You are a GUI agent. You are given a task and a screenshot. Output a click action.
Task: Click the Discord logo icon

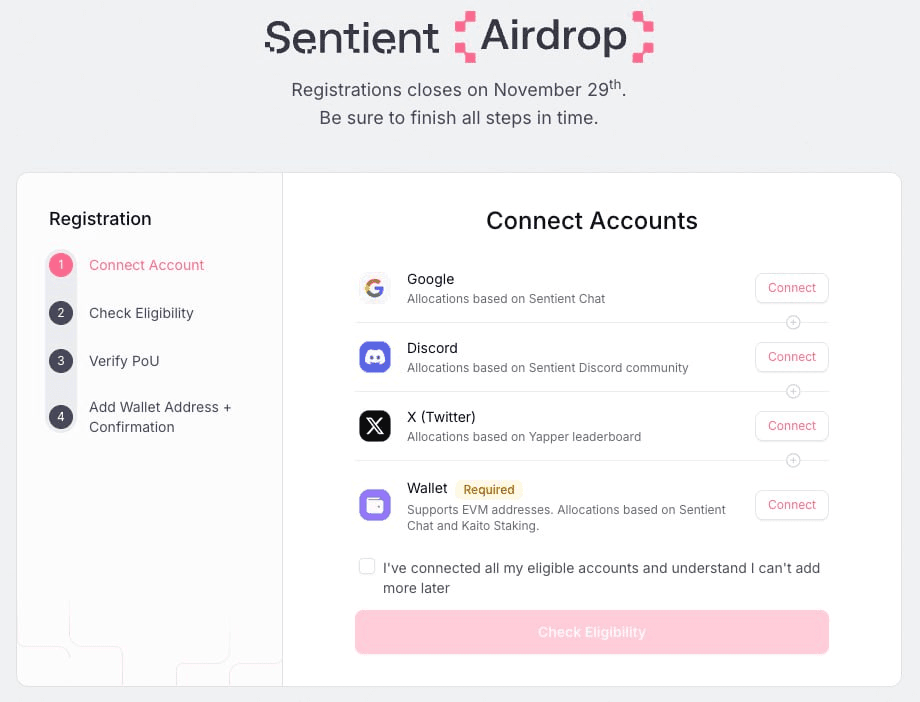[x=375, y=357]
